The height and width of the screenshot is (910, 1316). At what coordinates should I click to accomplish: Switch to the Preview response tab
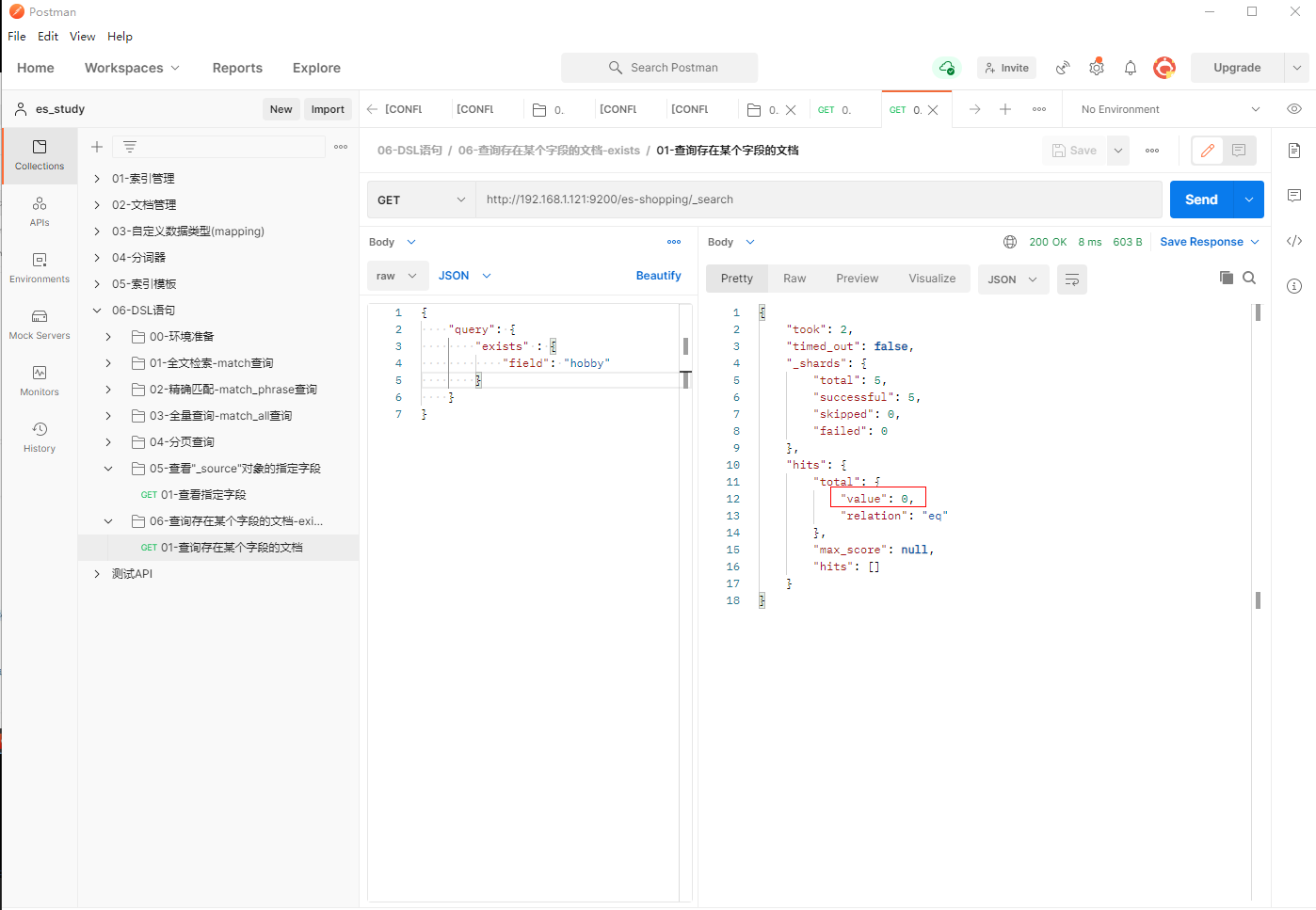point(857,279)
